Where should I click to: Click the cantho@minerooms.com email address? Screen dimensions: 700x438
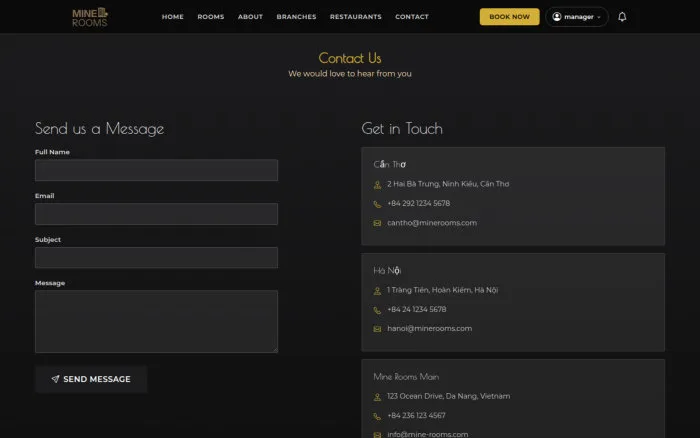pos(432,223)
